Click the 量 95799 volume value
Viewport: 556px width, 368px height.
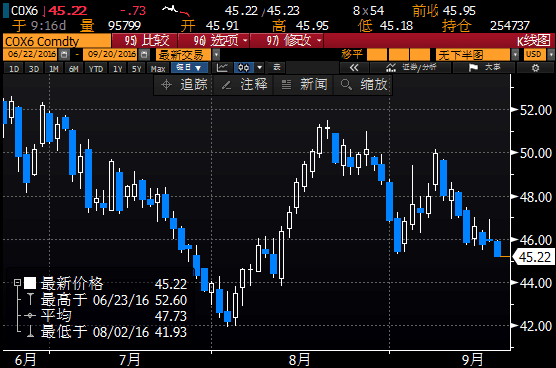click(x=124, y=26)
